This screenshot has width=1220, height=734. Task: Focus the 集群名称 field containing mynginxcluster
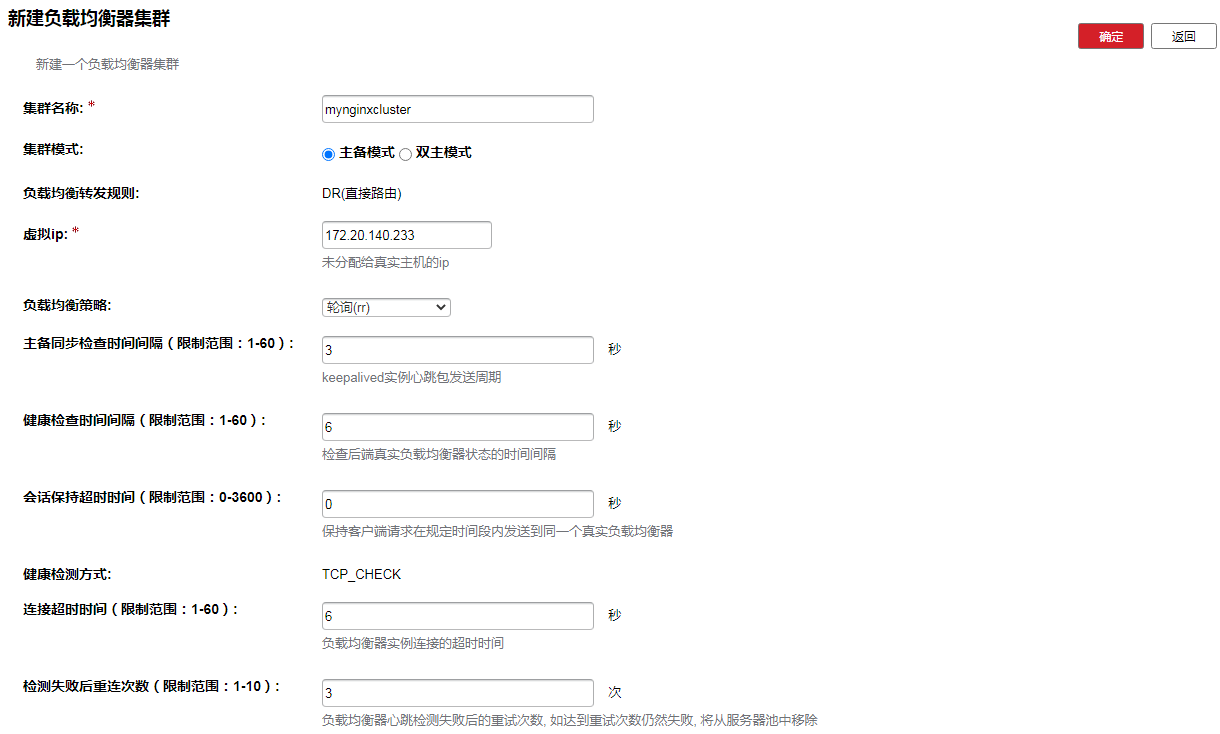(x=457, y=109)
